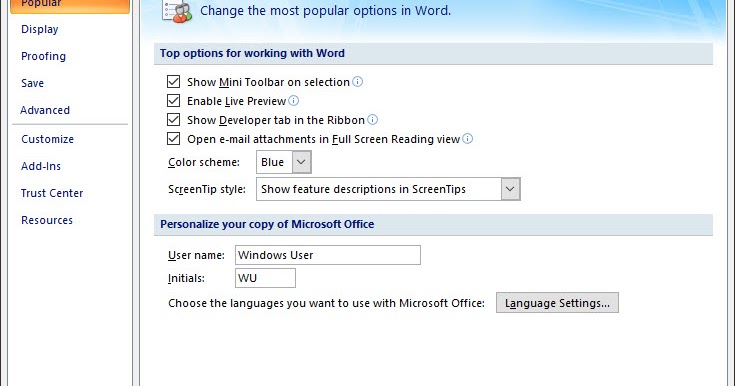The image size is (735, 386).
Task: Open the Trust Center section
Action: [52, 193]
